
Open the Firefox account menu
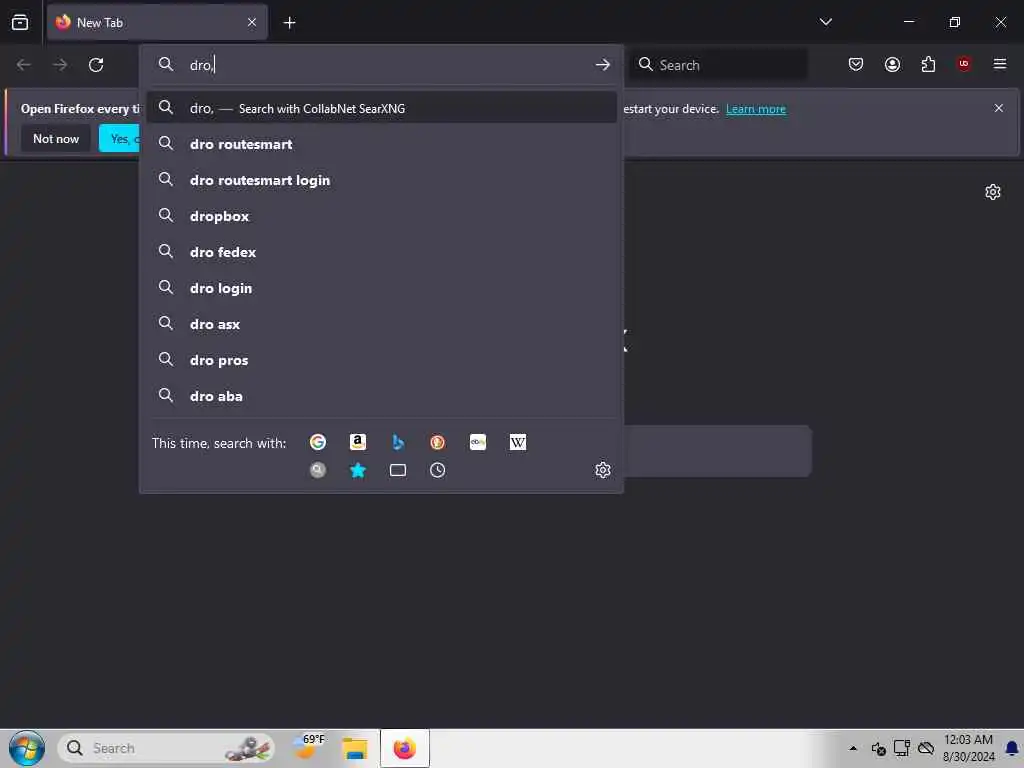coord(892,64)
